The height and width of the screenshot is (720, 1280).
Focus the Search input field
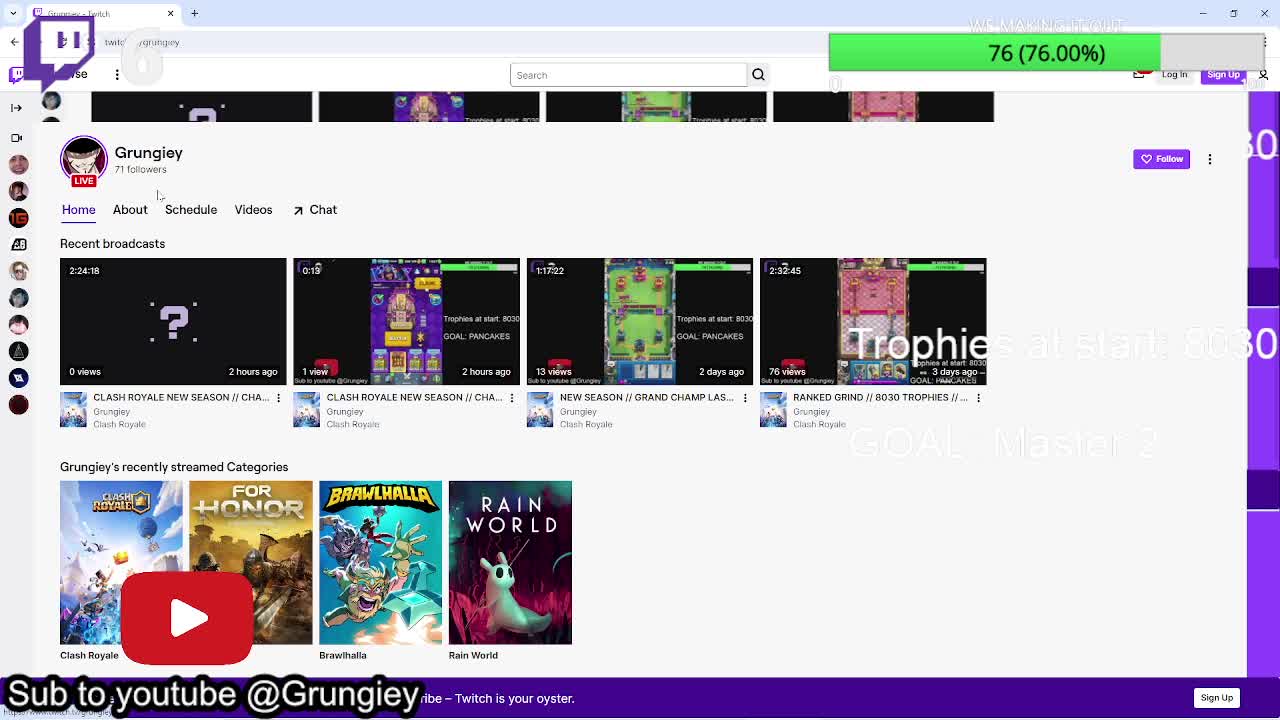point(628,75)
